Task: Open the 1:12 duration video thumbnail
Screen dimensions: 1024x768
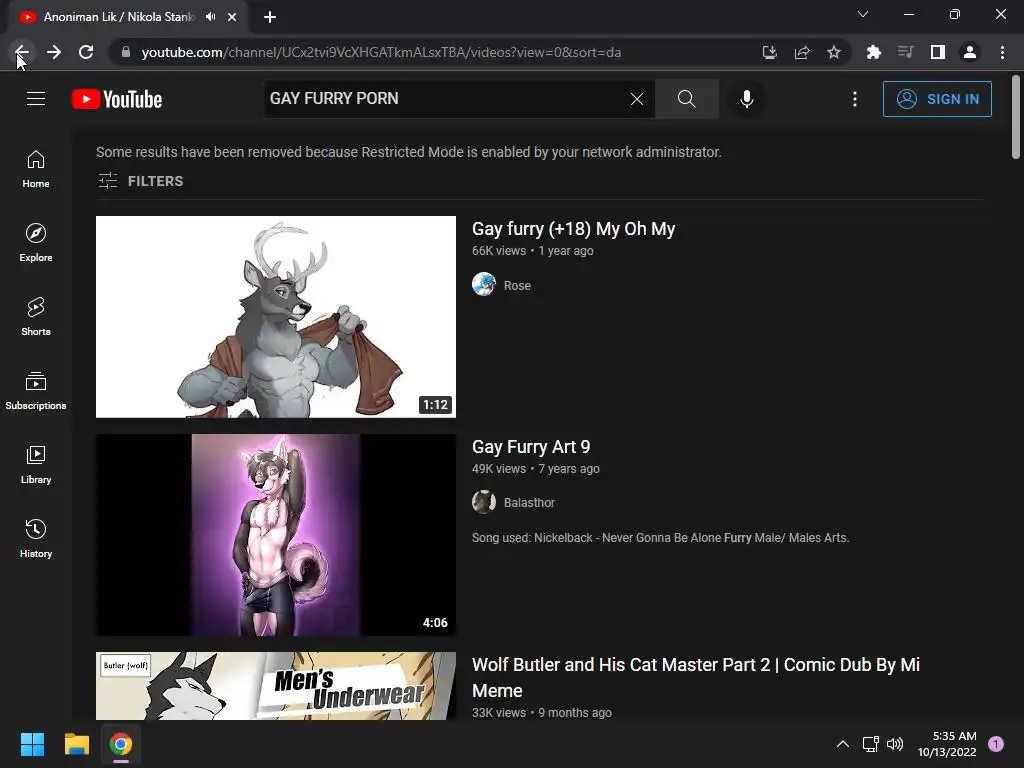Action: point(276,317)
